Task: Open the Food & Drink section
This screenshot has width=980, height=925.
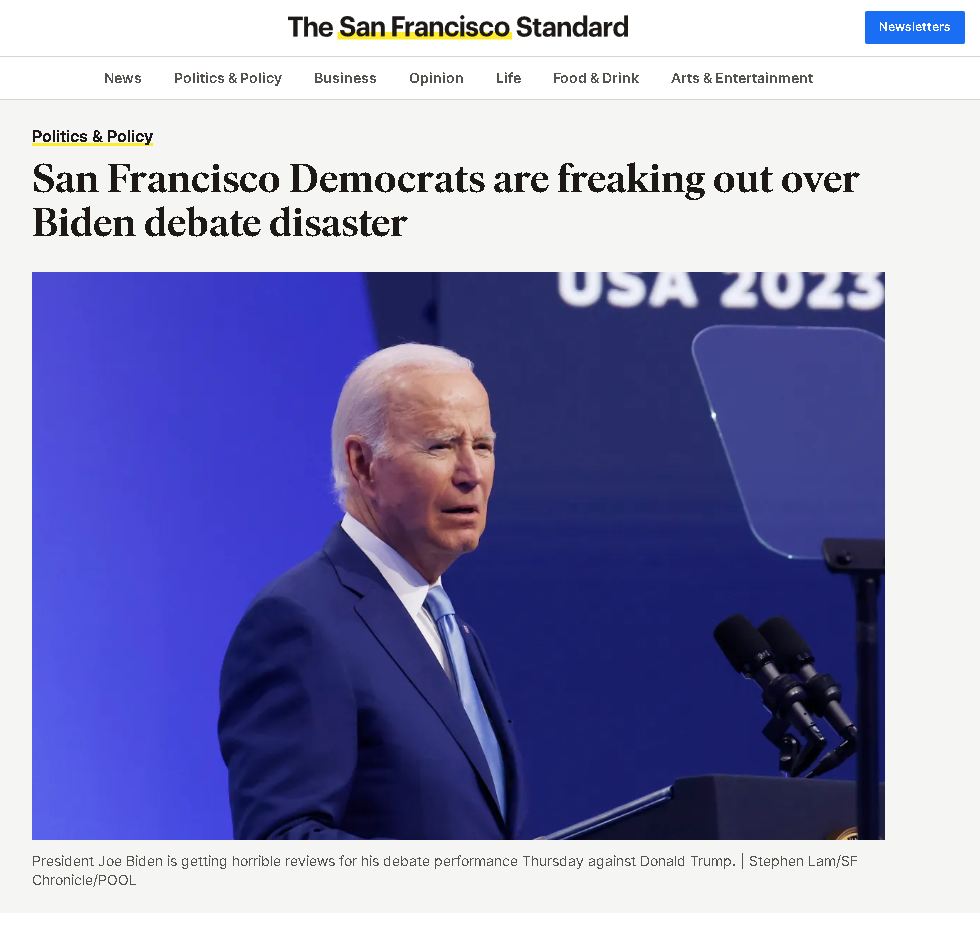Action: coord(596,78)
